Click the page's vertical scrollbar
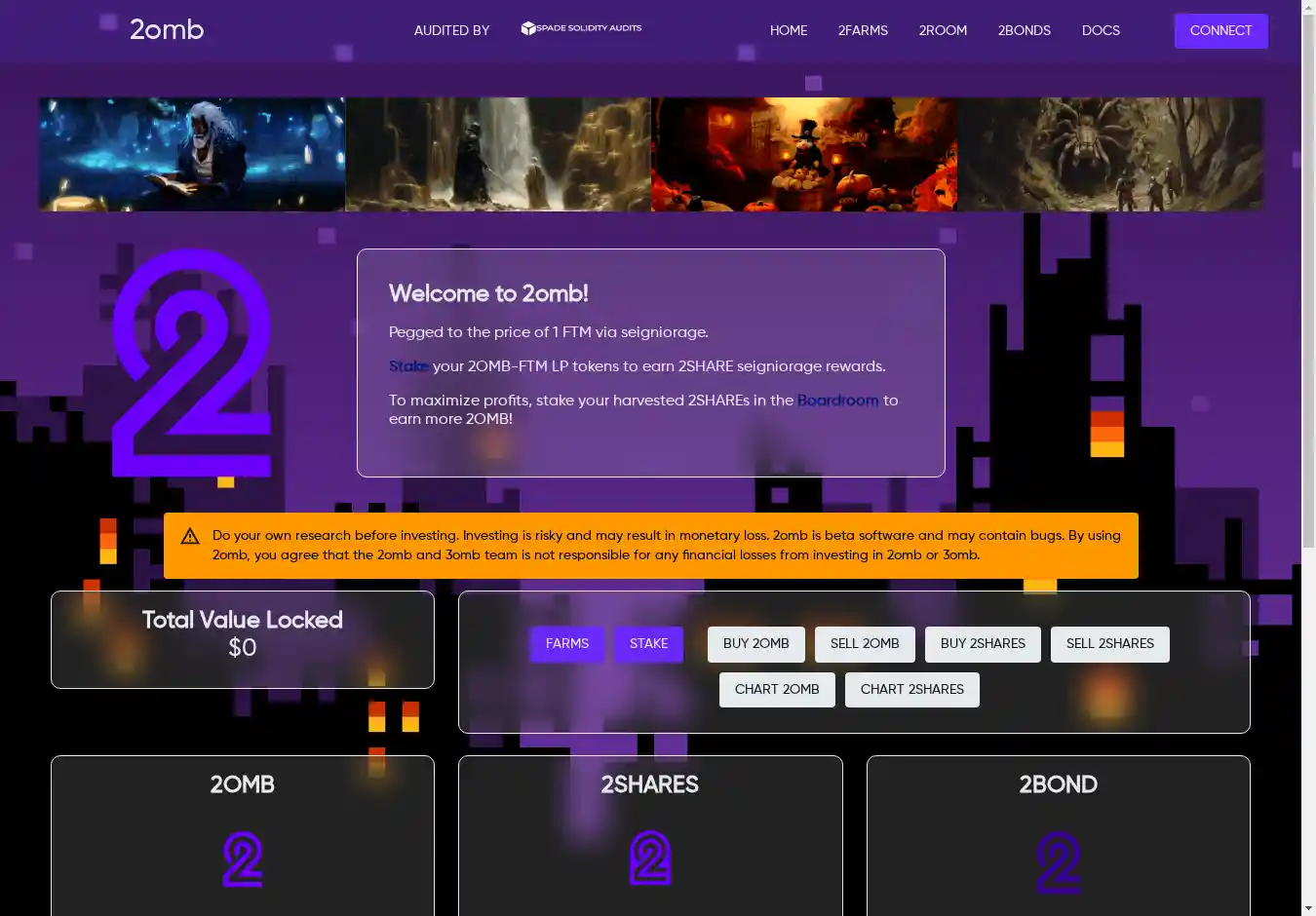 tap(1308, 292)
